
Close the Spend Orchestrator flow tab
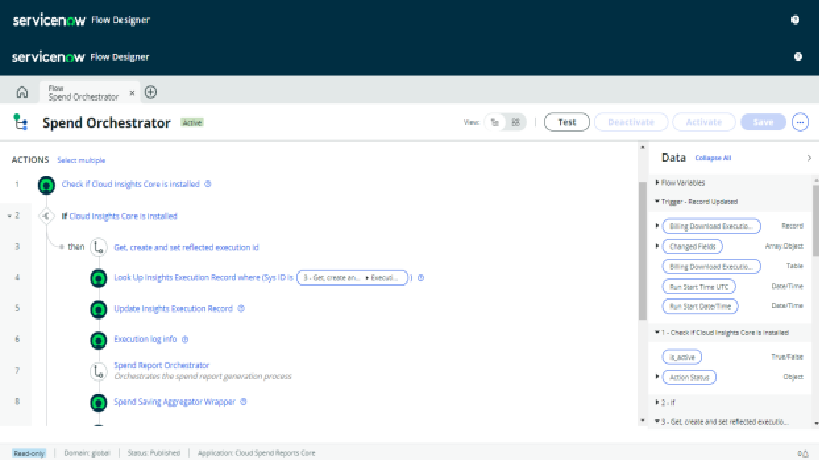(x=132, y=93)
